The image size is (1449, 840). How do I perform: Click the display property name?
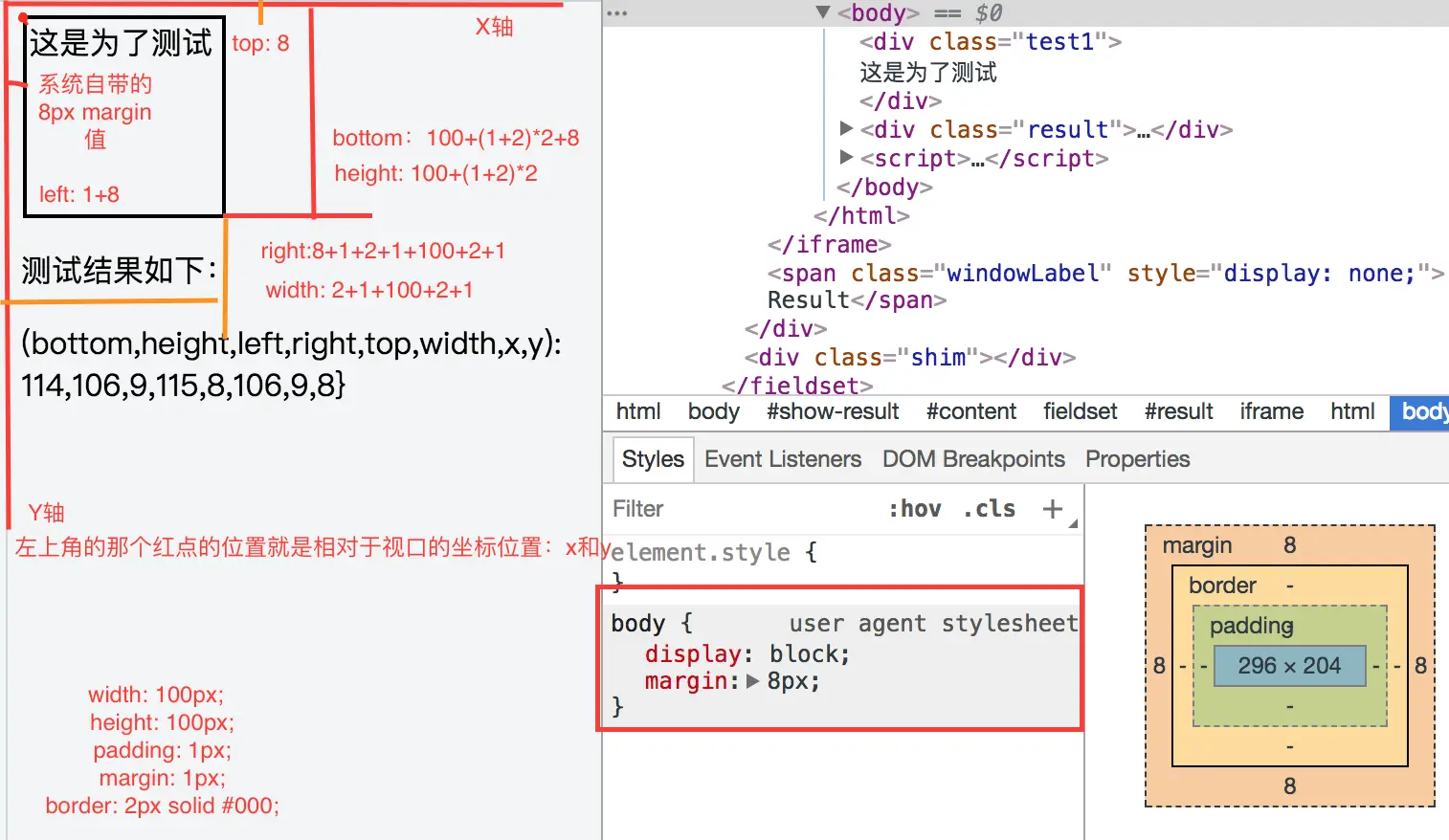[x=693, y=654]
